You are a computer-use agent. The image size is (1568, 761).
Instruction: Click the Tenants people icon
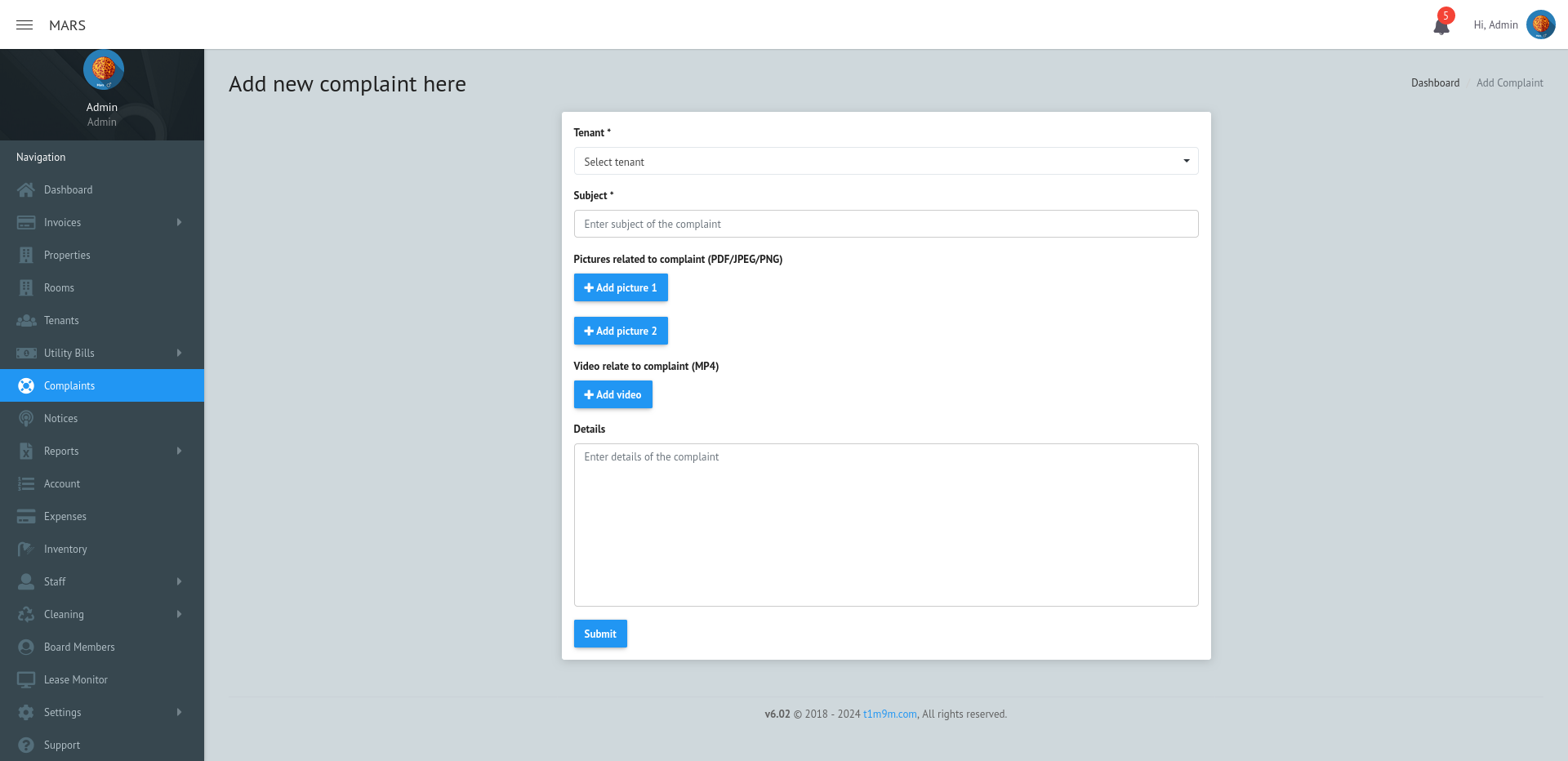(x=26, y=320)
